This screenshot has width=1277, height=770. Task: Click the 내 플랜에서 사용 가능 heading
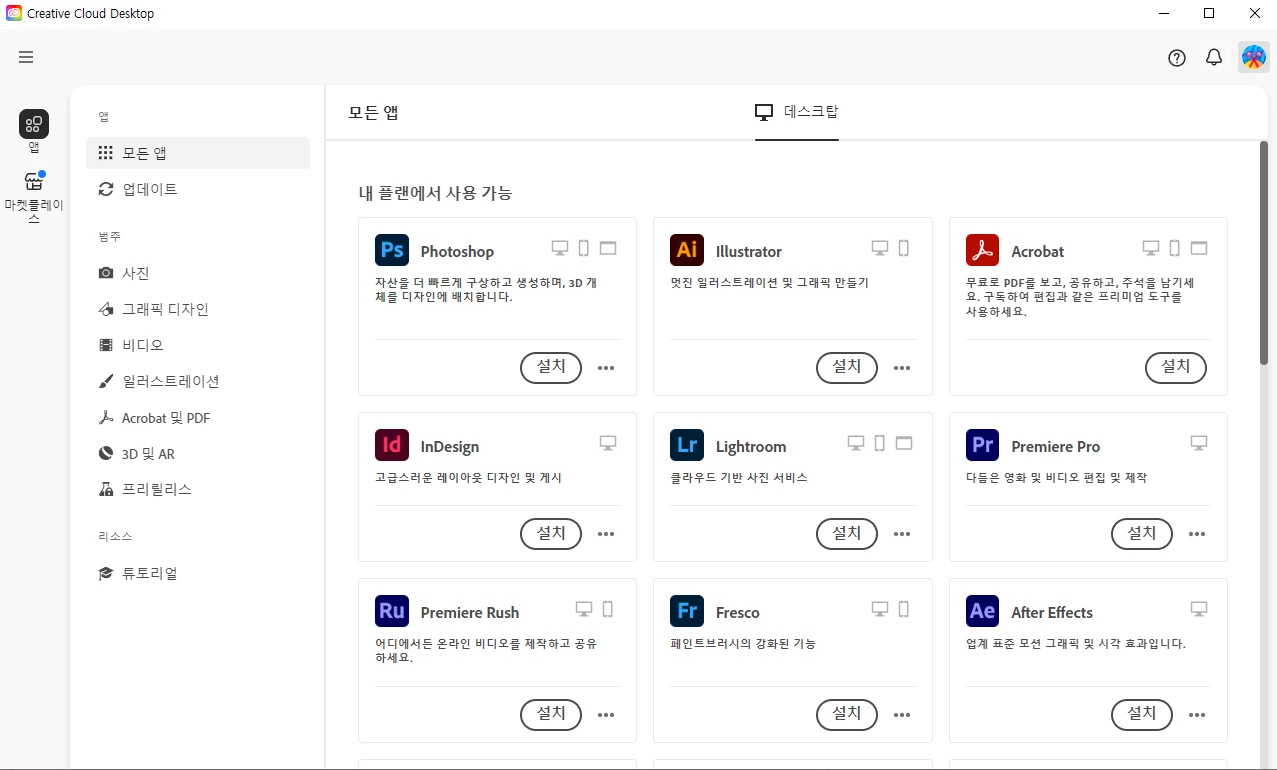(435, 193)
